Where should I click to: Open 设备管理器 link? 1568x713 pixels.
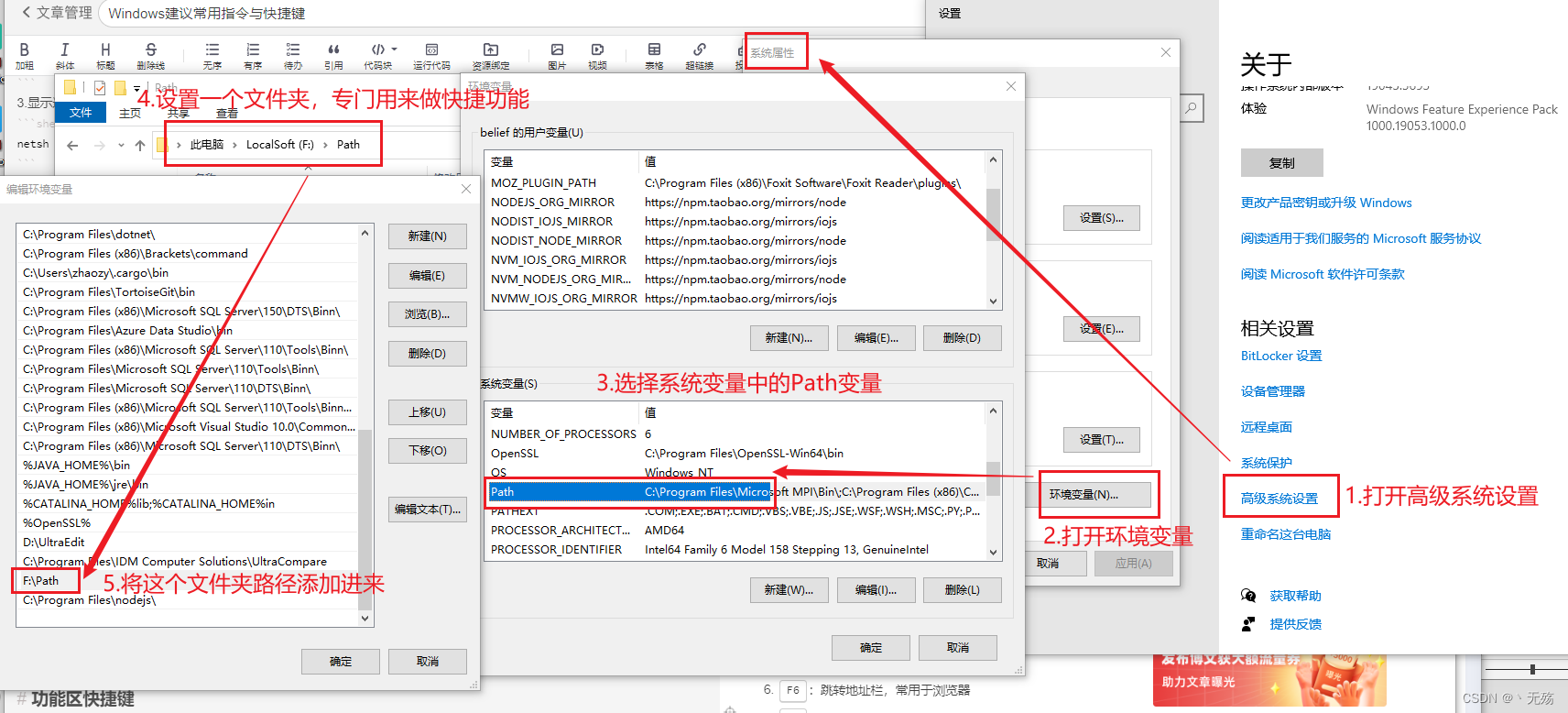1272,391
